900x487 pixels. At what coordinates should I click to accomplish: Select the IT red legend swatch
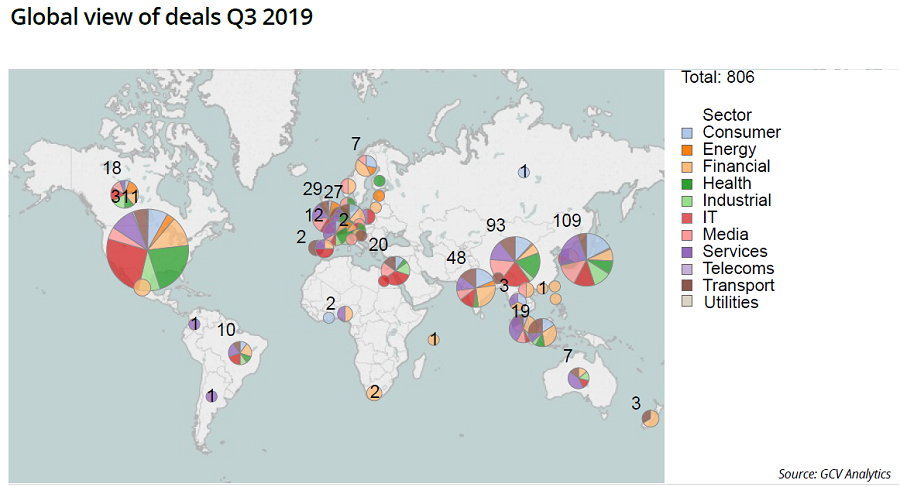pyautogui.click(x=687, y=218)
